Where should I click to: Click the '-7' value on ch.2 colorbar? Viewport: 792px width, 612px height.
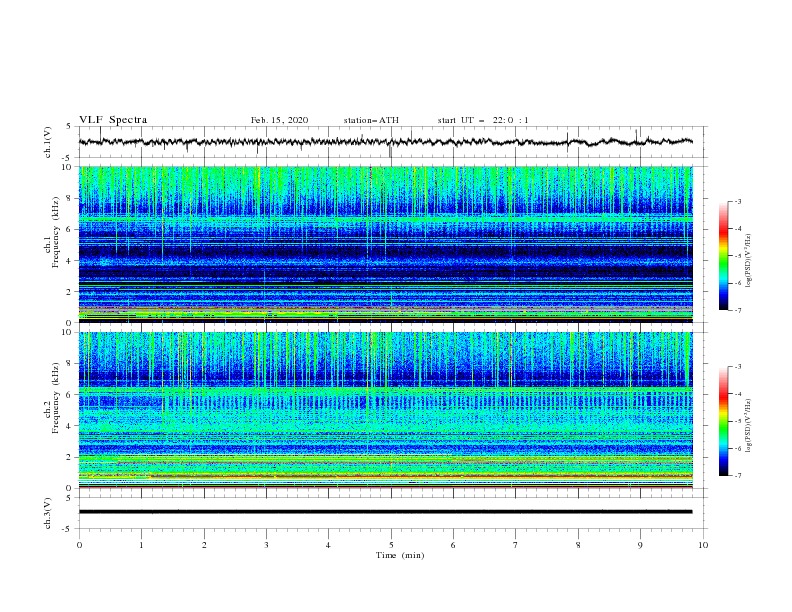[x=737, y=476]
